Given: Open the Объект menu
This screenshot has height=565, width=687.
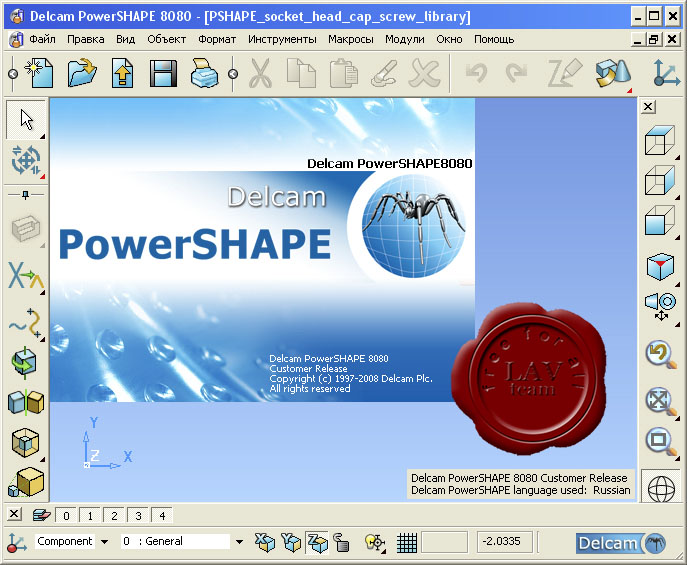Looking at the screenshot, I should click(x=166, y=39).
